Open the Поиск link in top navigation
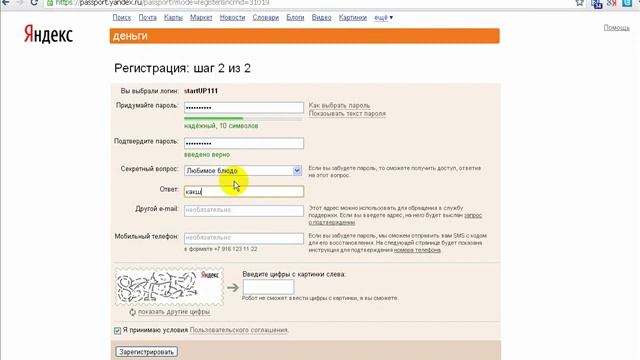 coord(122,18)
